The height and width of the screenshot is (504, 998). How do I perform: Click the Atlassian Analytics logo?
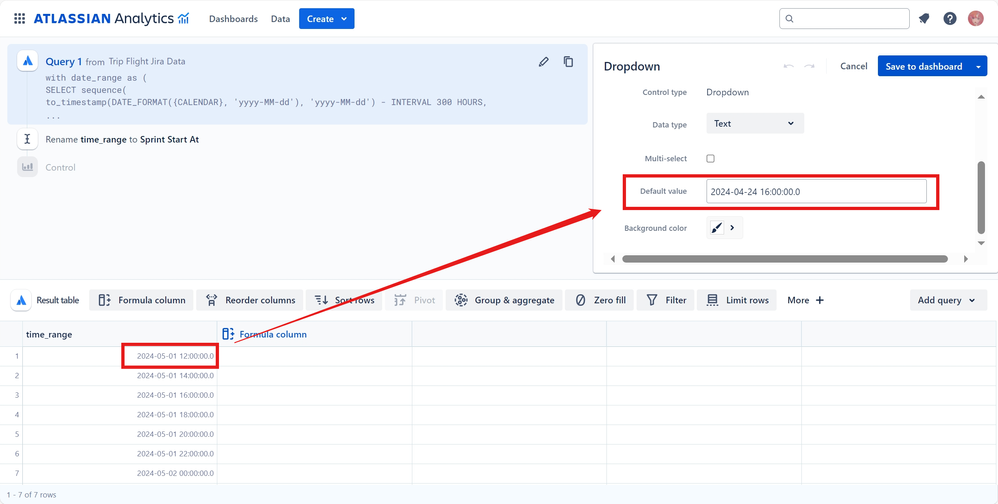click(111, 19)
